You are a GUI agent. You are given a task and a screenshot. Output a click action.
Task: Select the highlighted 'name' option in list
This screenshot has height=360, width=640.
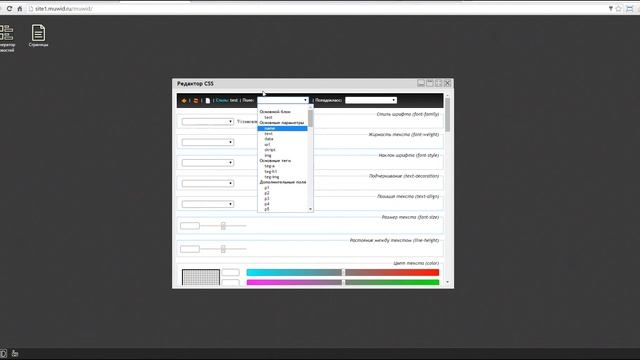tap(282, 128)
